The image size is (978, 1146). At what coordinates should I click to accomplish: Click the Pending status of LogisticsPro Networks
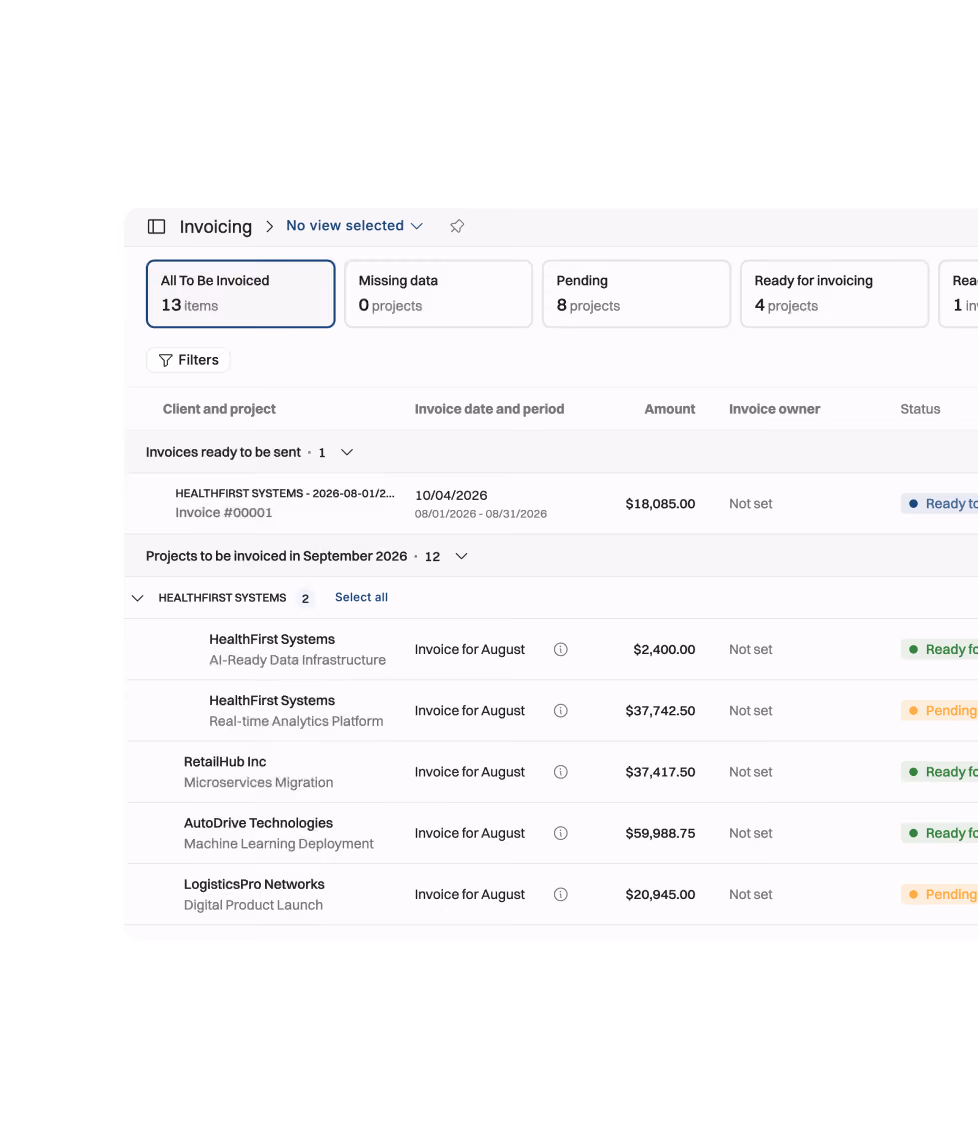(940, 895)
